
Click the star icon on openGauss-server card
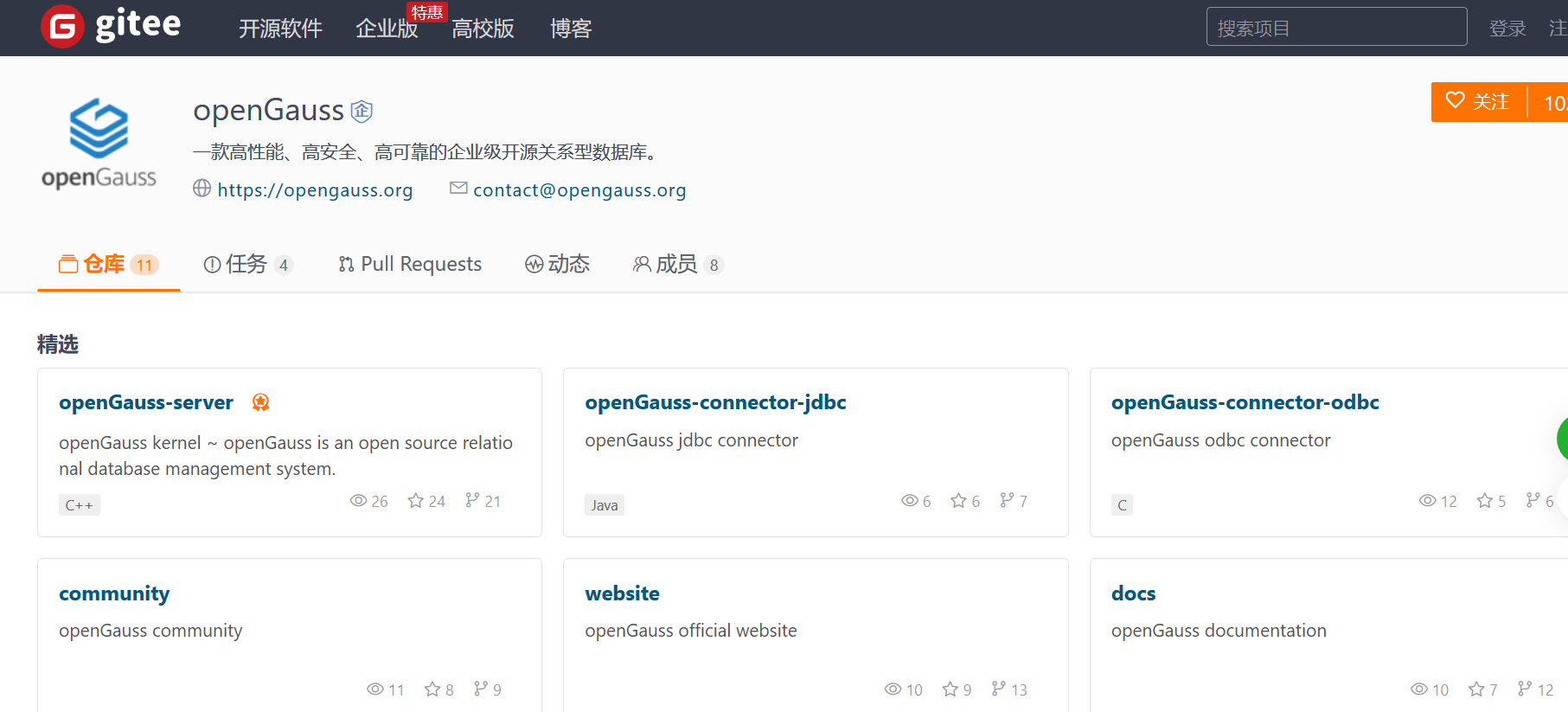416,501
